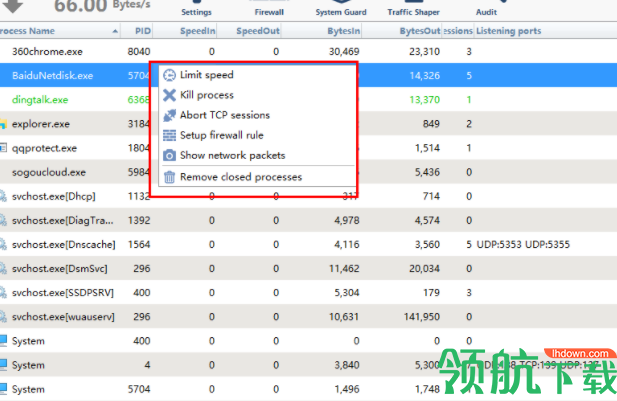Click the Abort TCP sessions plug icon
617x401 pixels.
tap(169, 115)
